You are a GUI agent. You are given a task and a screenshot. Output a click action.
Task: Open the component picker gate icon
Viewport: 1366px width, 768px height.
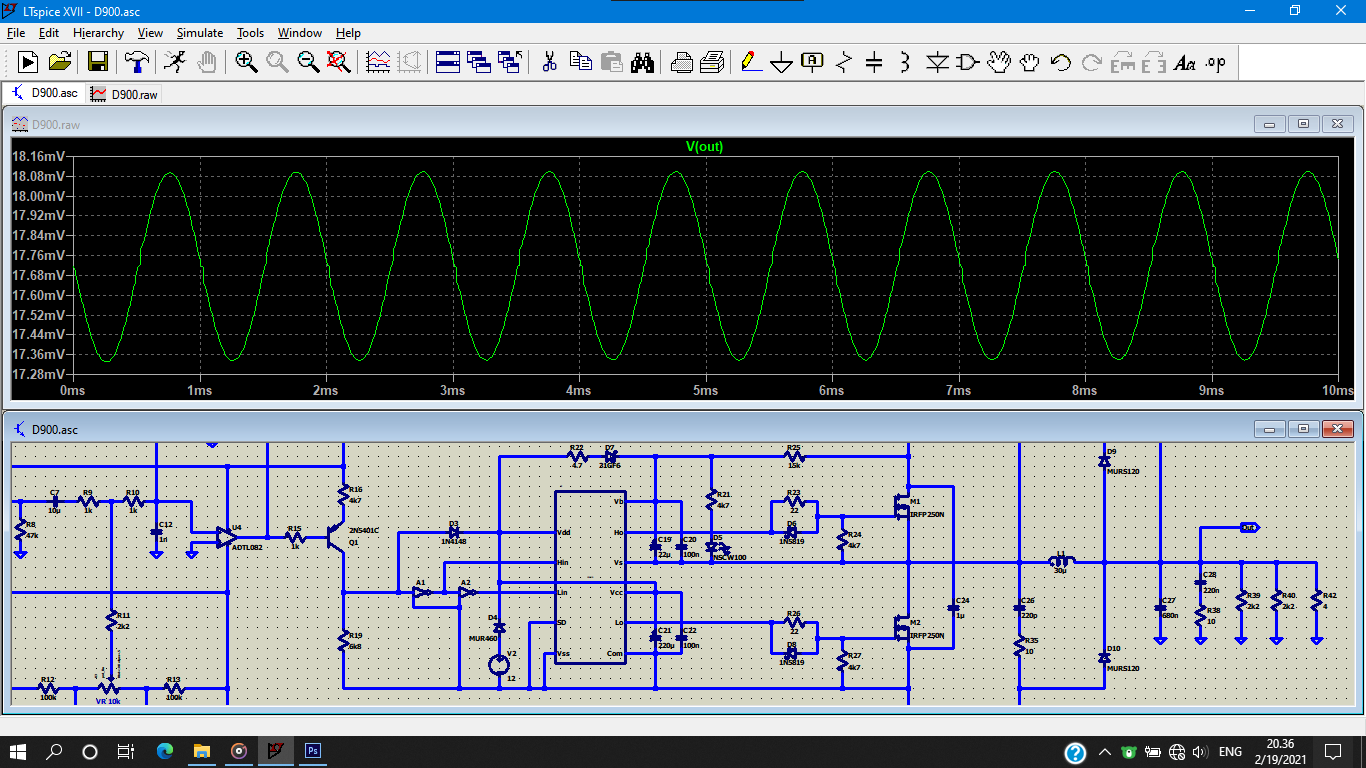pos(968,62)
